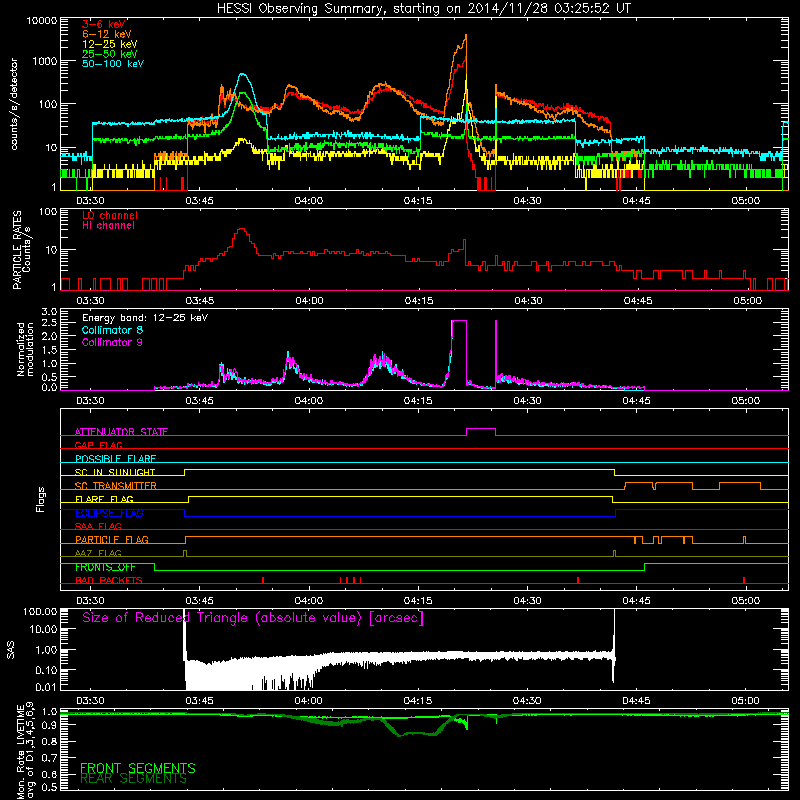Click the counts/s/detector y-axis label
The height and width of the screenshot is (800, 800).
(x=14, y=104)
